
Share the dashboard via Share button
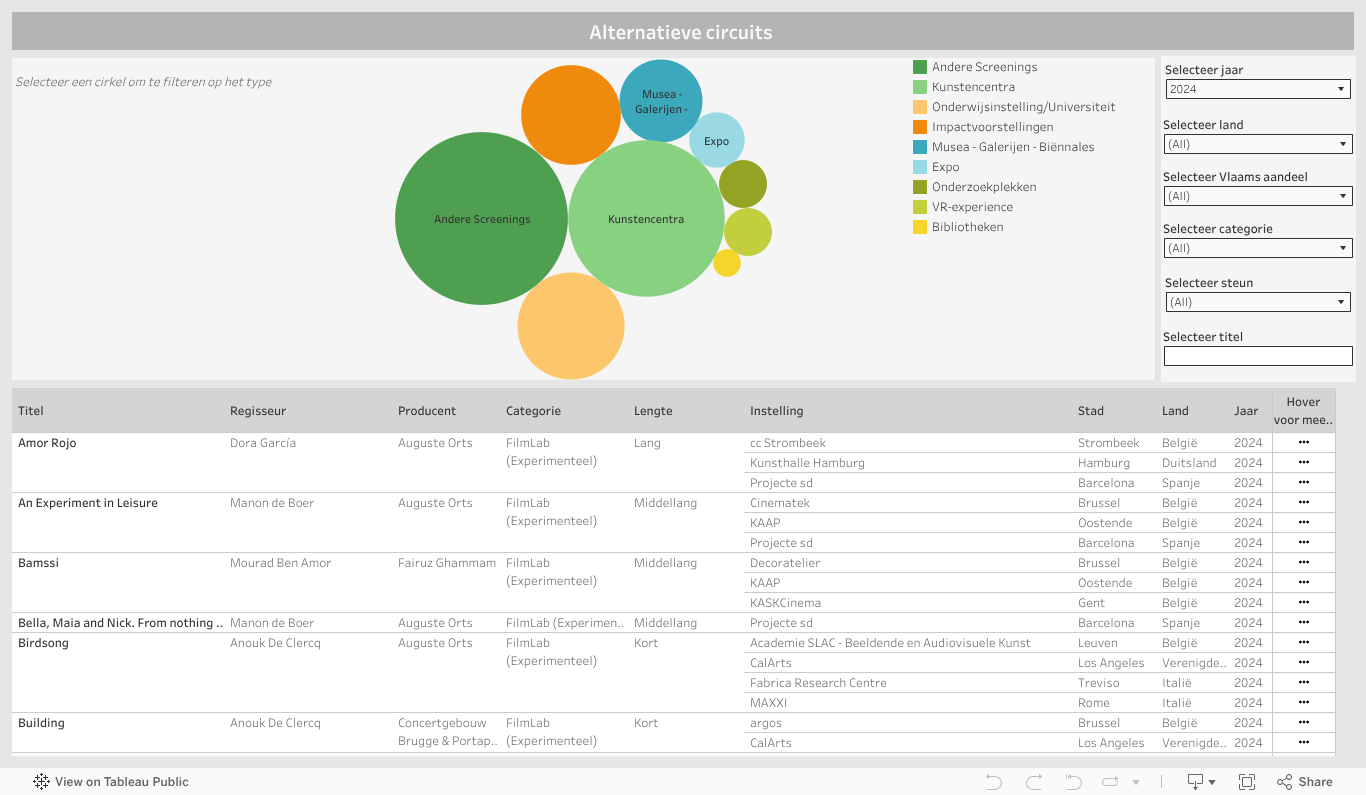1304,782
